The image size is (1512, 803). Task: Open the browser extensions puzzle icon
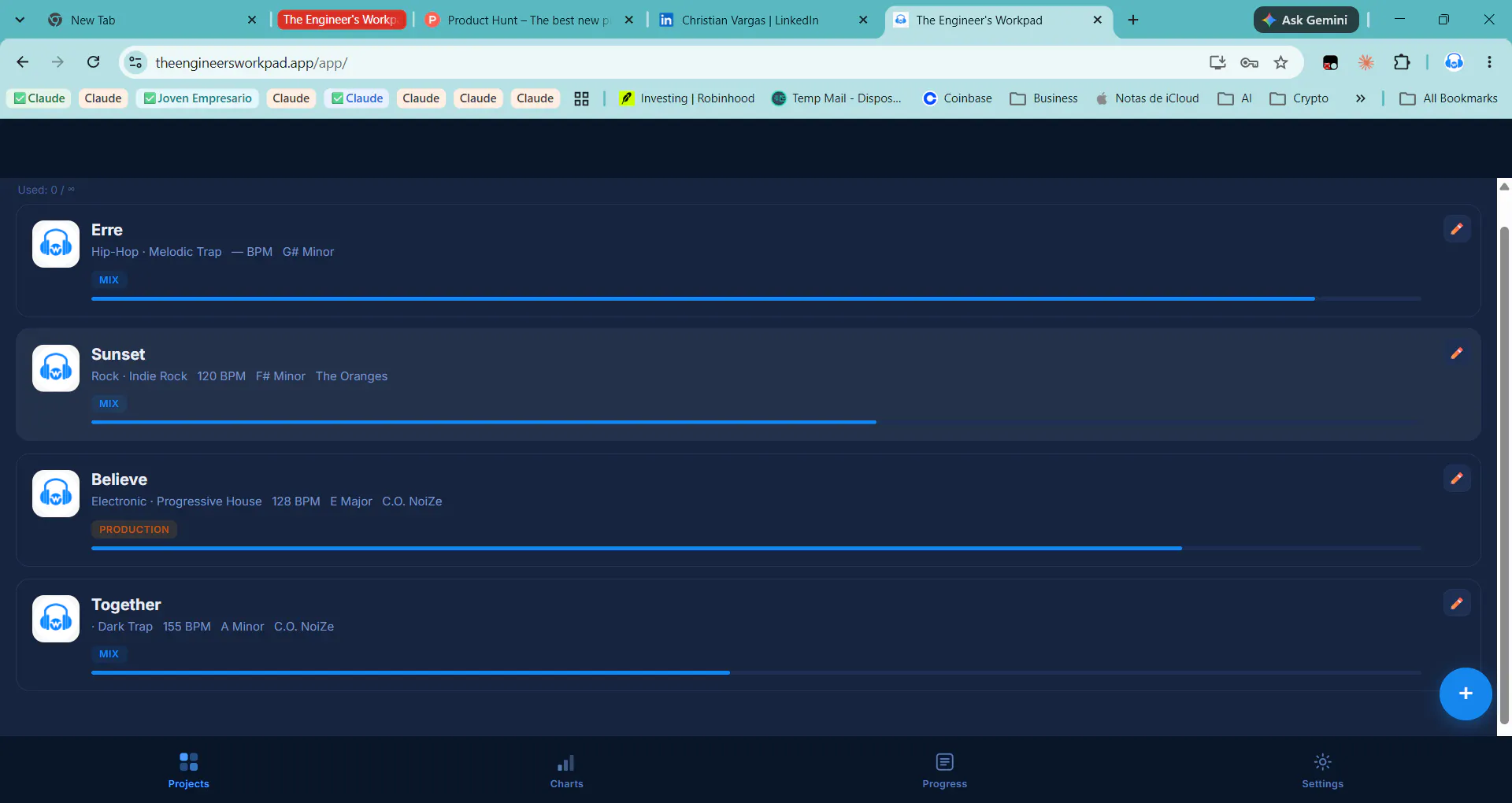coord(1402,62)
